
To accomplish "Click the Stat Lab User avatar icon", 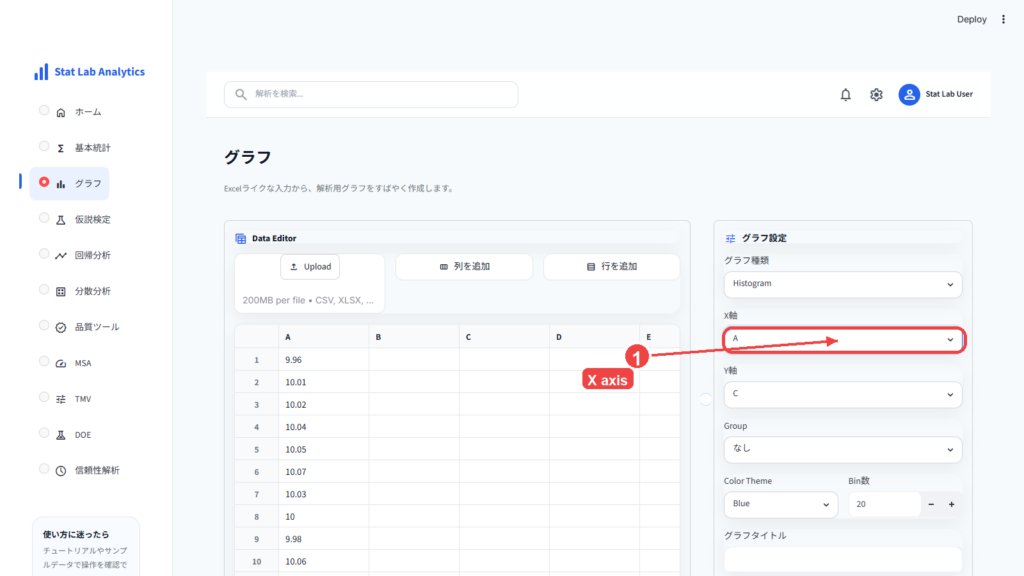I will tap(909, 95).
